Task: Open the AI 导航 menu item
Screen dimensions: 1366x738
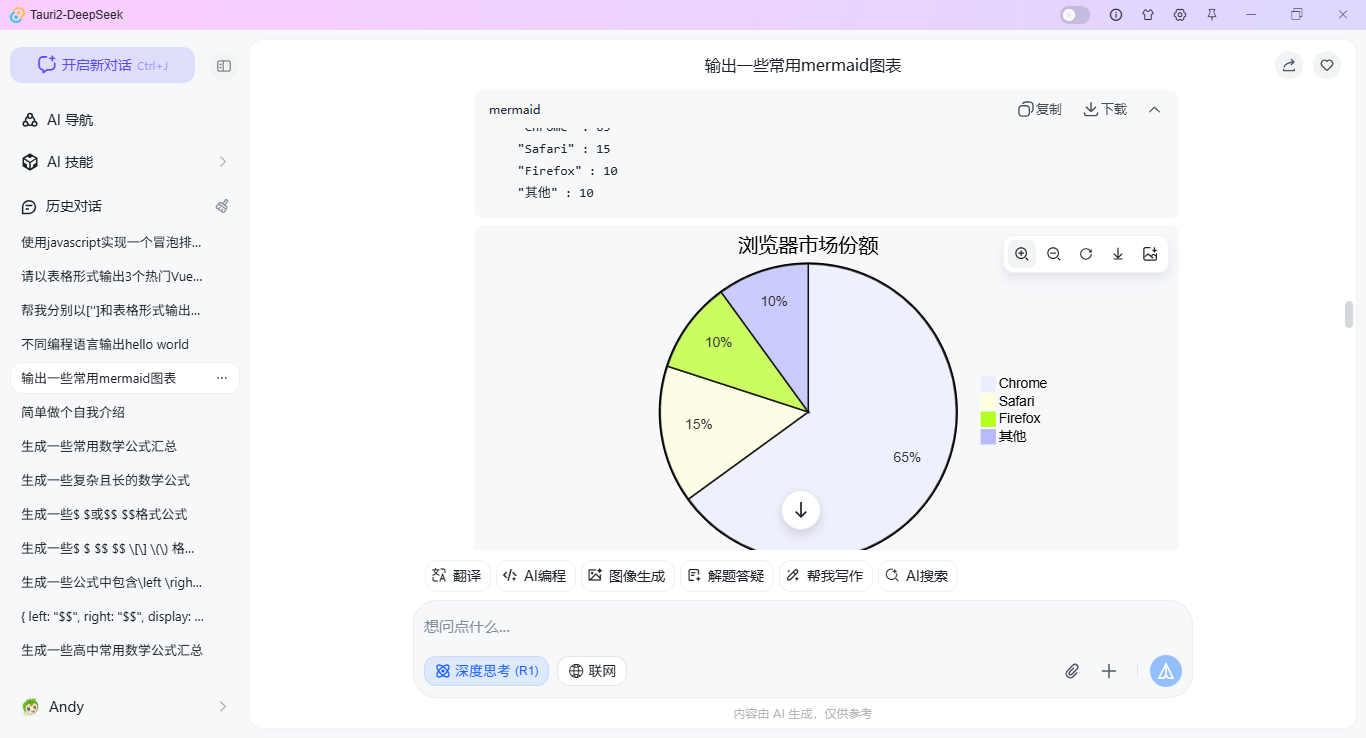Action: 70,120
